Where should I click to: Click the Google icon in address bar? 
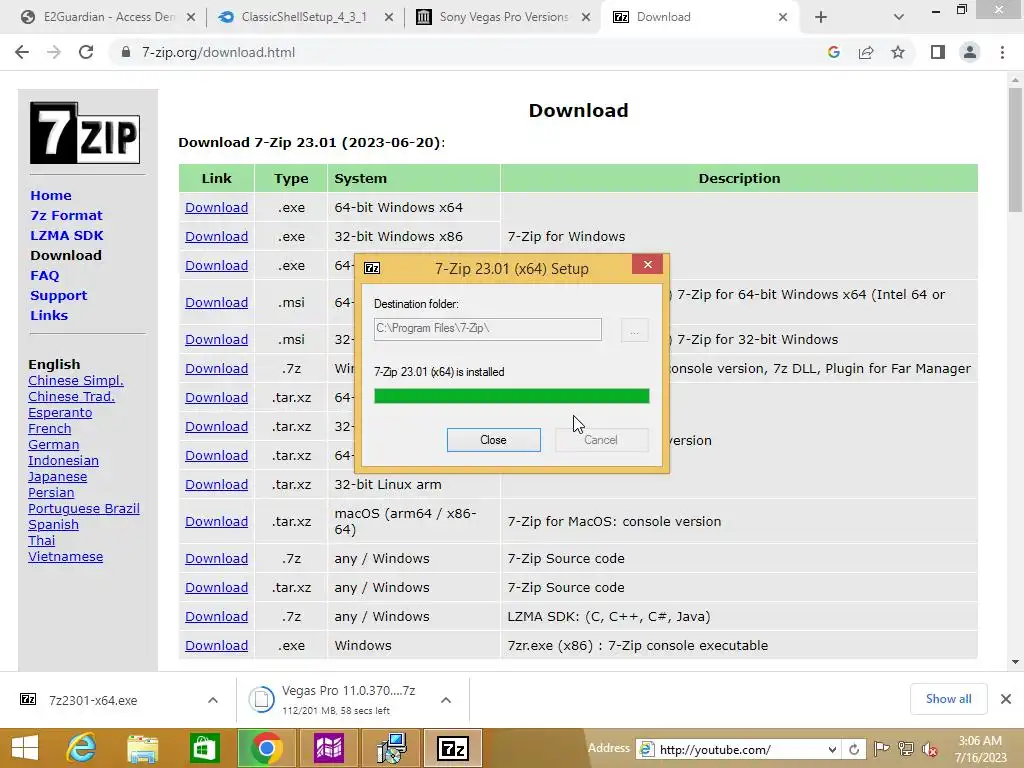pyautogui.click(x=833, y=52)
